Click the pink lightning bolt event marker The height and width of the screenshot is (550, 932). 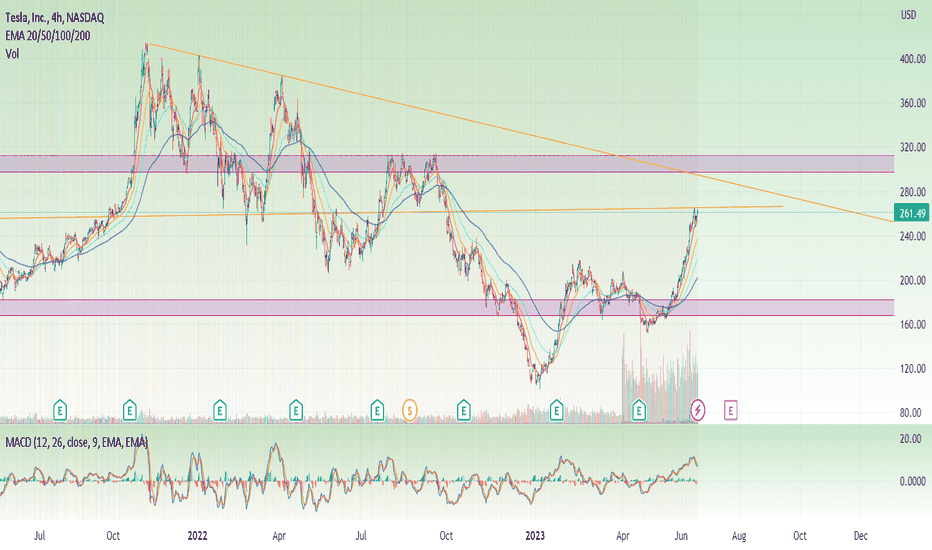698,410
